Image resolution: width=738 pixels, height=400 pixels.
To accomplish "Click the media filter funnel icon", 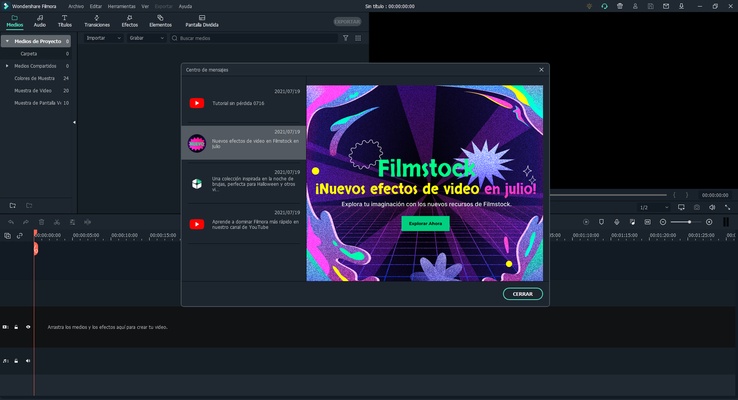I will 345,38.
